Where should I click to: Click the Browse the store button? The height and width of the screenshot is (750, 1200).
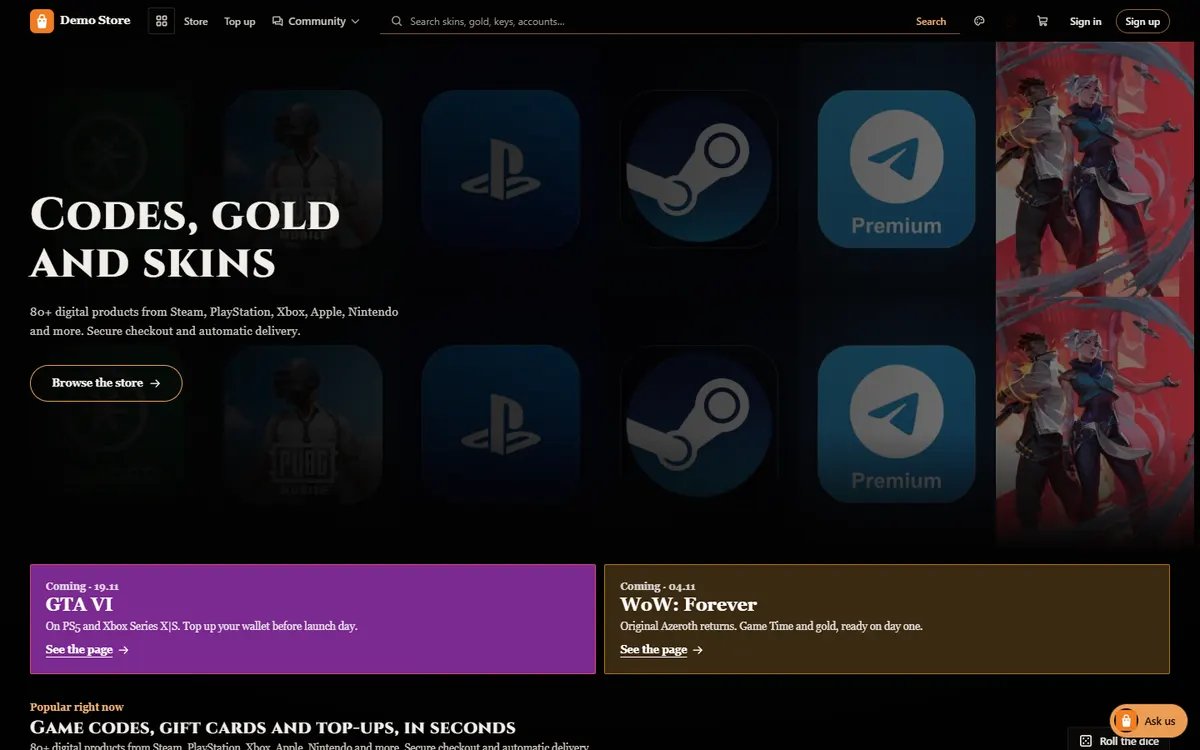coord(106,383)
